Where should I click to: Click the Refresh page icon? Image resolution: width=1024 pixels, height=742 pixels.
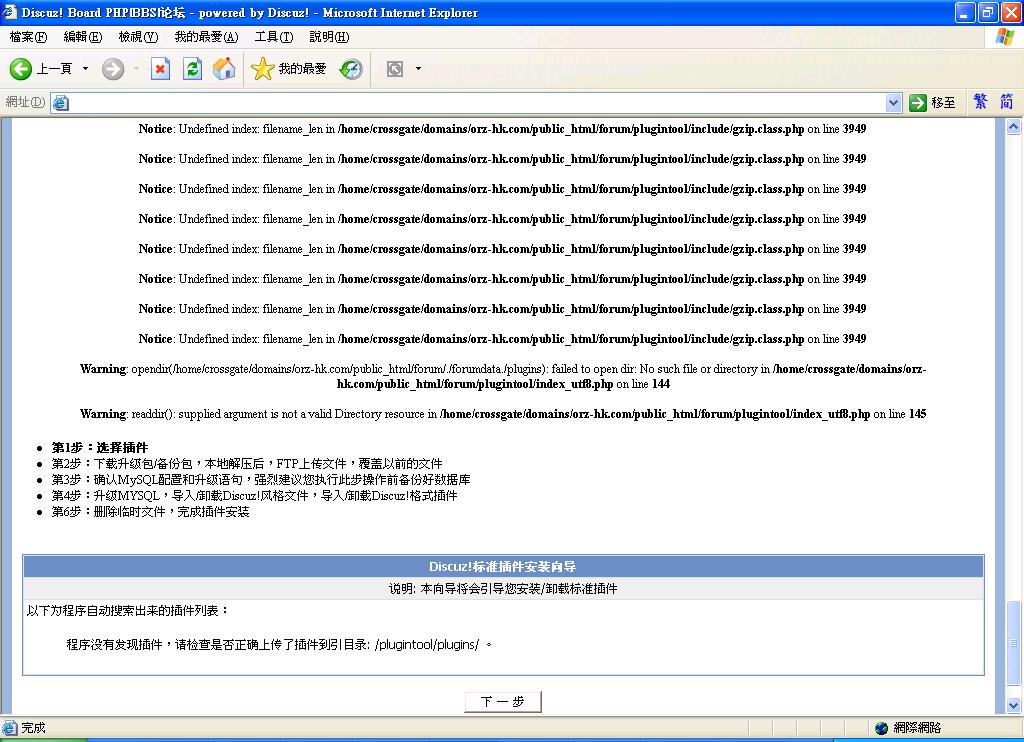pos(192,69)
